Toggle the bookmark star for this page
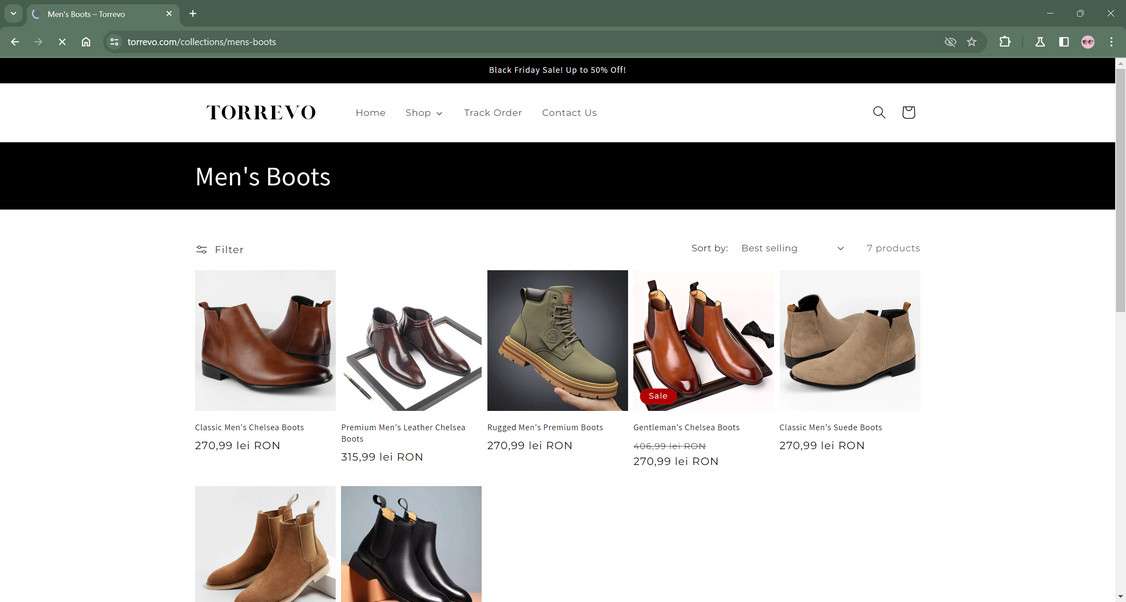This screenshot has height=602, width=1126. pyautogui.click(x=971, y=41)
